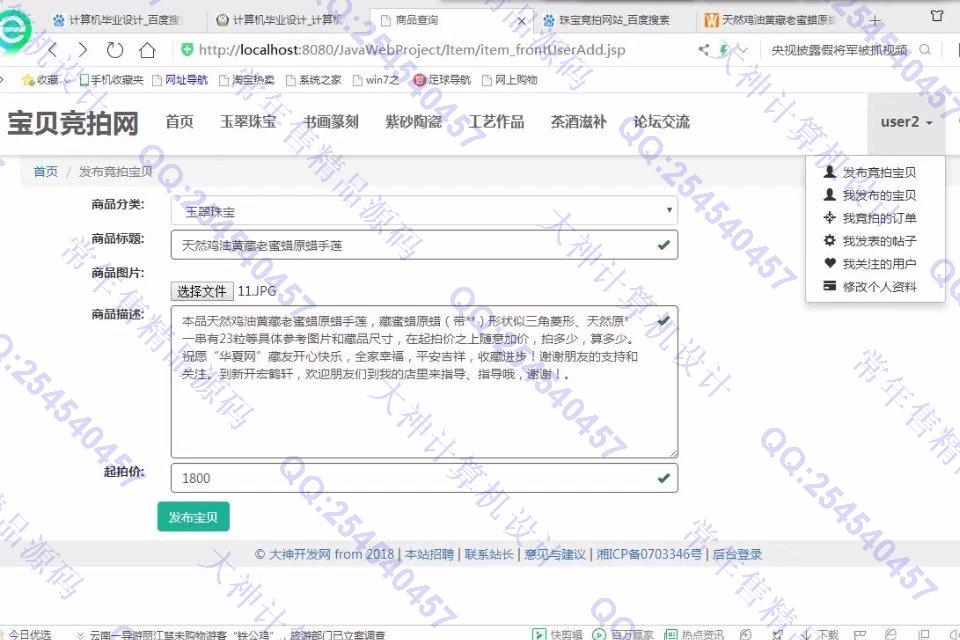
Task: Click the heart icon beside 我关注的用户
Action: point(830,263)
